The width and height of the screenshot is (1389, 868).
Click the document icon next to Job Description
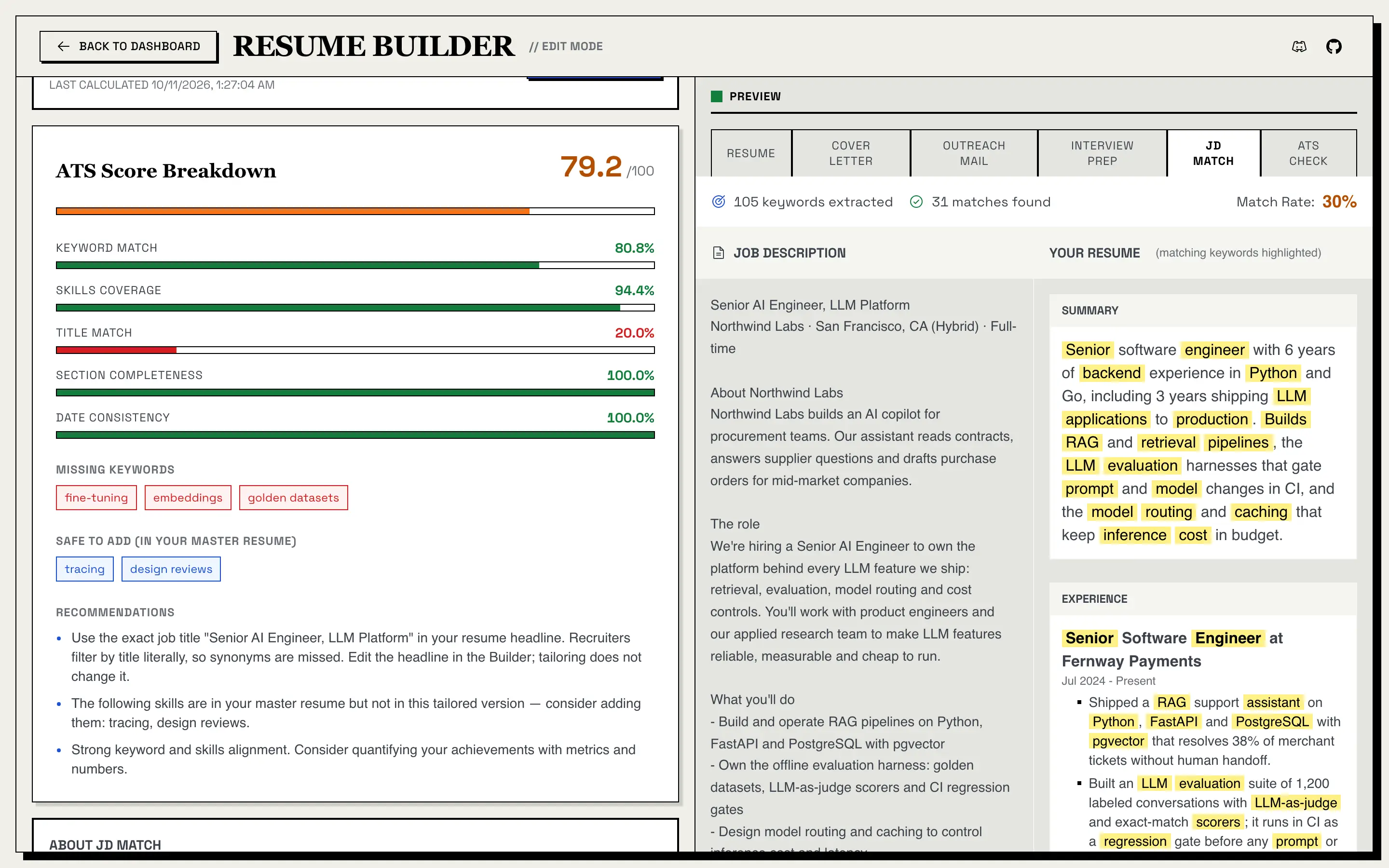coord(718,253)
